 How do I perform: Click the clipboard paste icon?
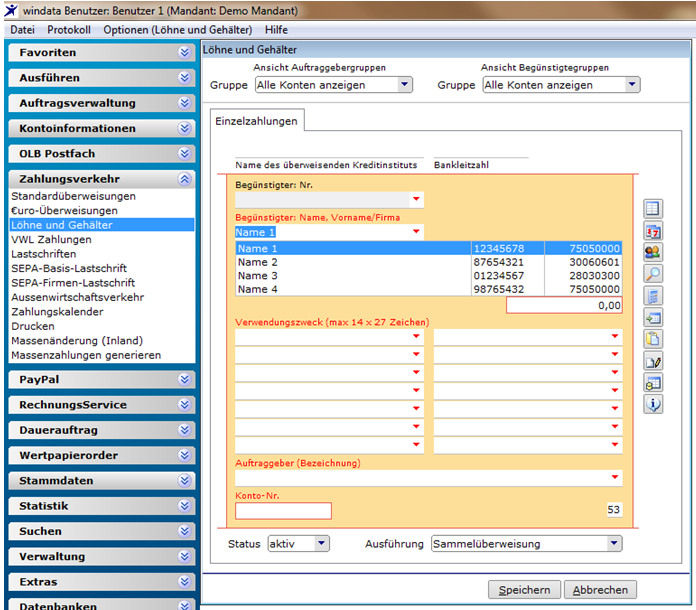[x=652, y=339]
